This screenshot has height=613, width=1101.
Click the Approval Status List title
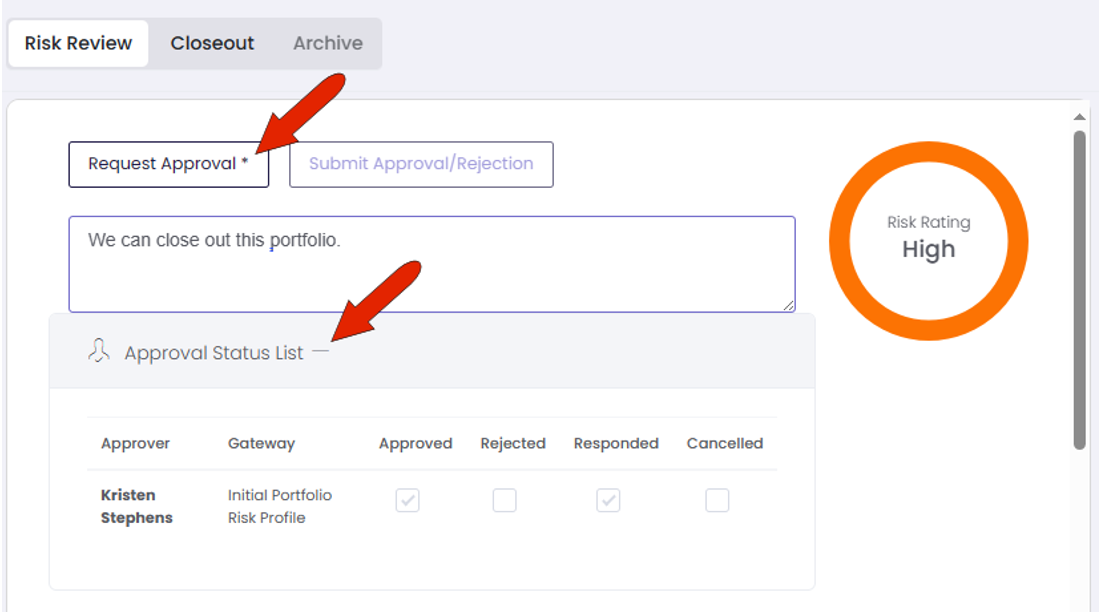pos(213,352)
